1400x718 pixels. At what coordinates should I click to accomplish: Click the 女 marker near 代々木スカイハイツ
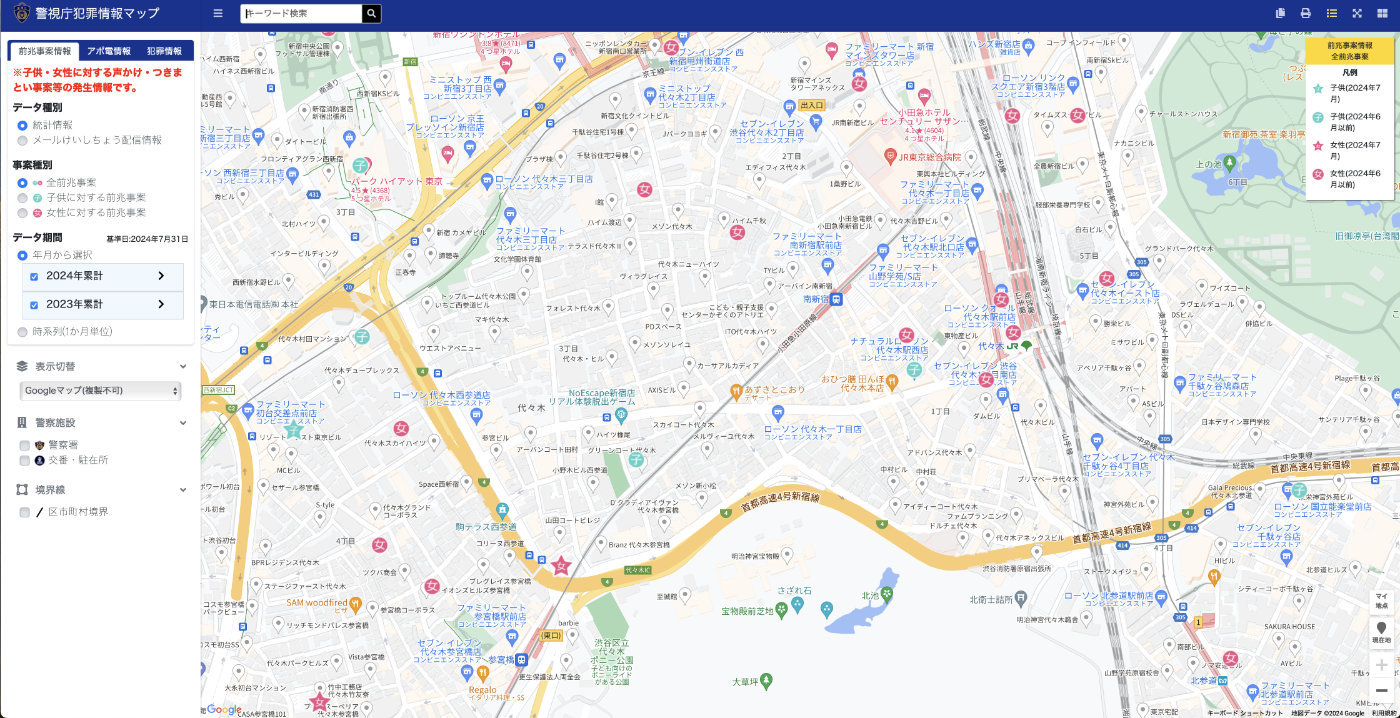pyautogui.click(x=401, y=428)
